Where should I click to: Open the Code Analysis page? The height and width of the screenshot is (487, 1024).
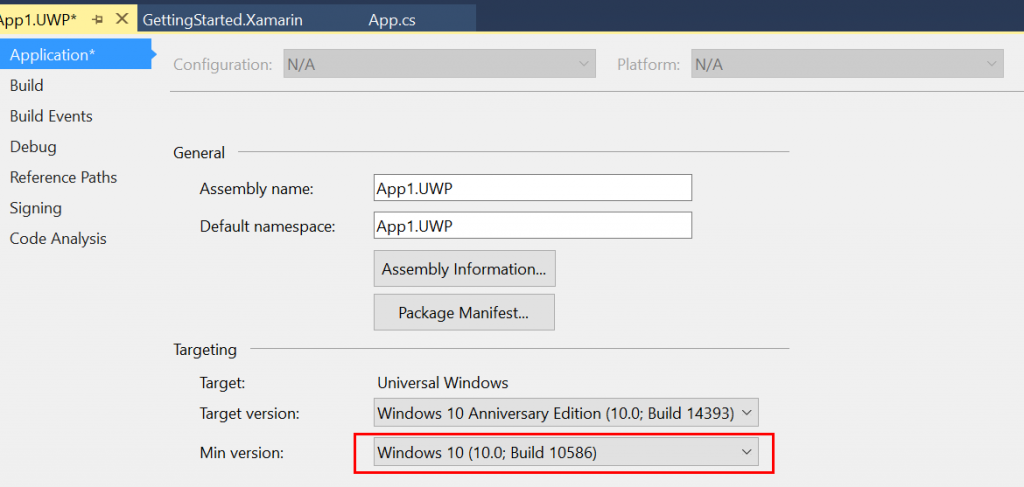(57, 239)
